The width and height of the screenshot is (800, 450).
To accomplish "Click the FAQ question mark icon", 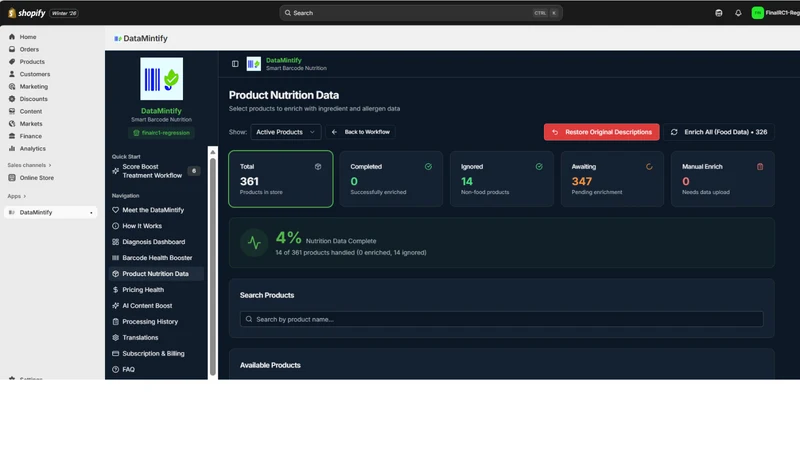I will pos(115,369).
